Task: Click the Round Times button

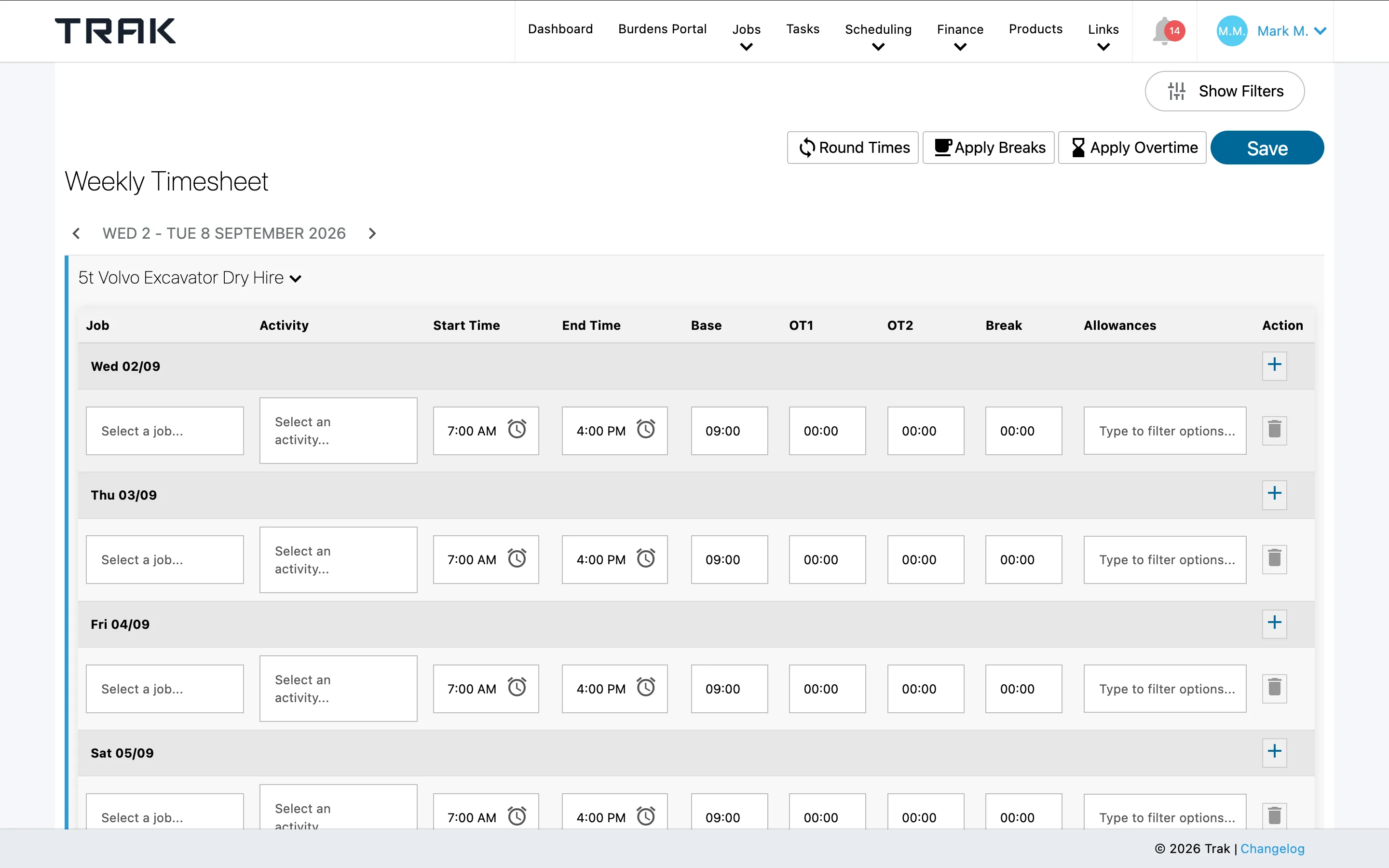Action: tap(852, 148)
